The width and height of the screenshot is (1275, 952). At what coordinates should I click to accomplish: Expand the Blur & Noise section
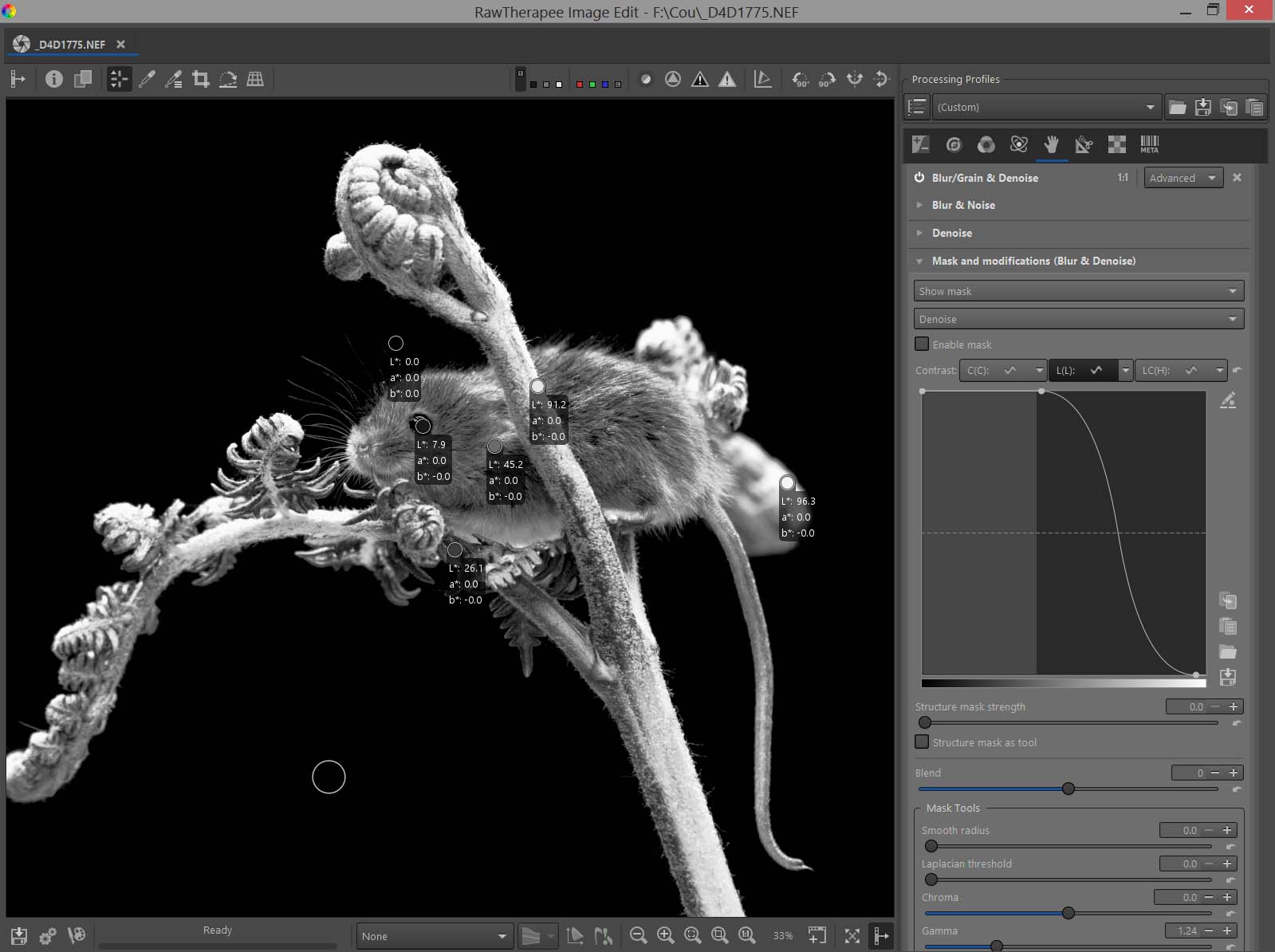963,205
